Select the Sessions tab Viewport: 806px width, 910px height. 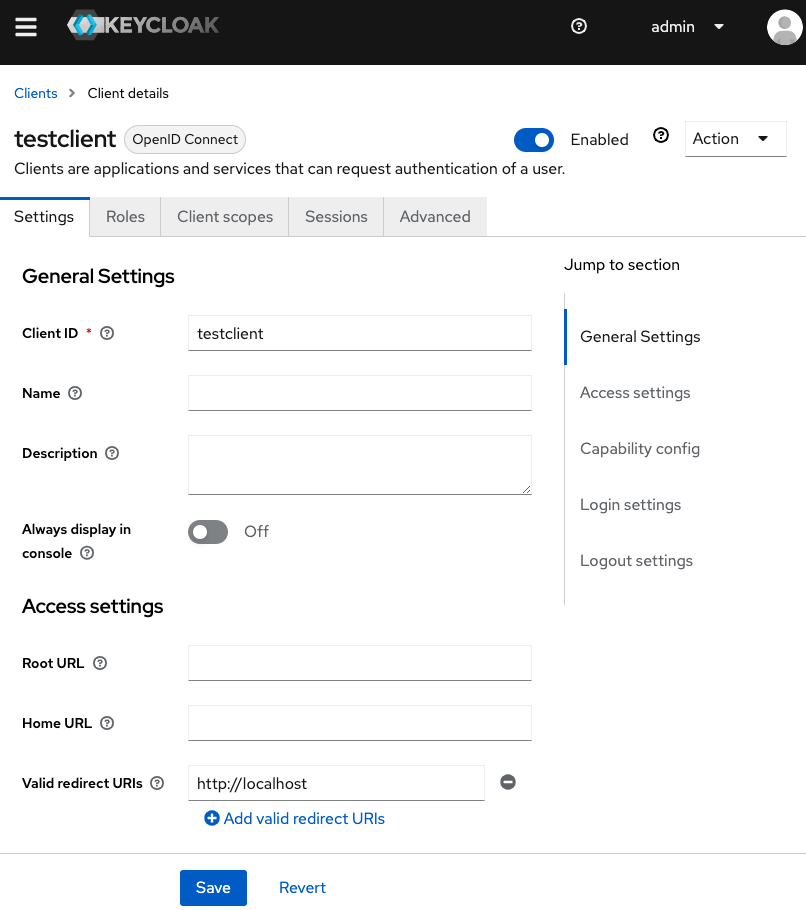(335, 216)
